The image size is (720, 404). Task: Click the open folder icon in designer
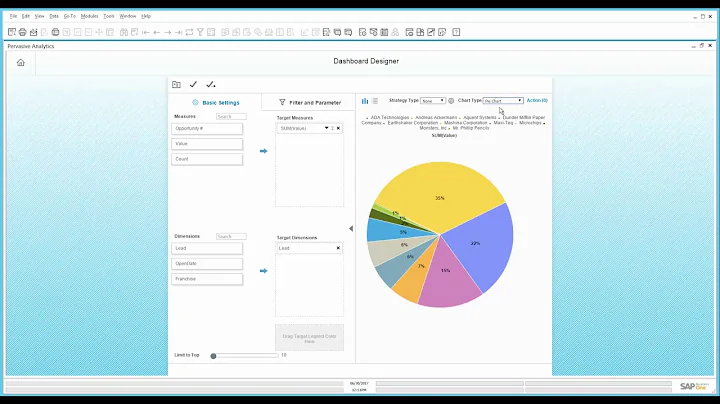[176, 84]
